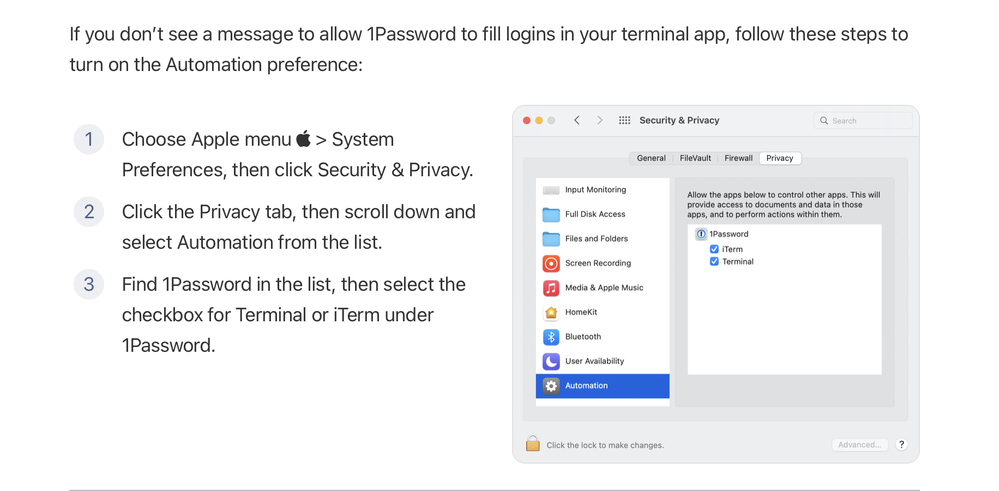999x491 pixels.
Task: Click the Screen Recording icon
Action: [551, 263]
